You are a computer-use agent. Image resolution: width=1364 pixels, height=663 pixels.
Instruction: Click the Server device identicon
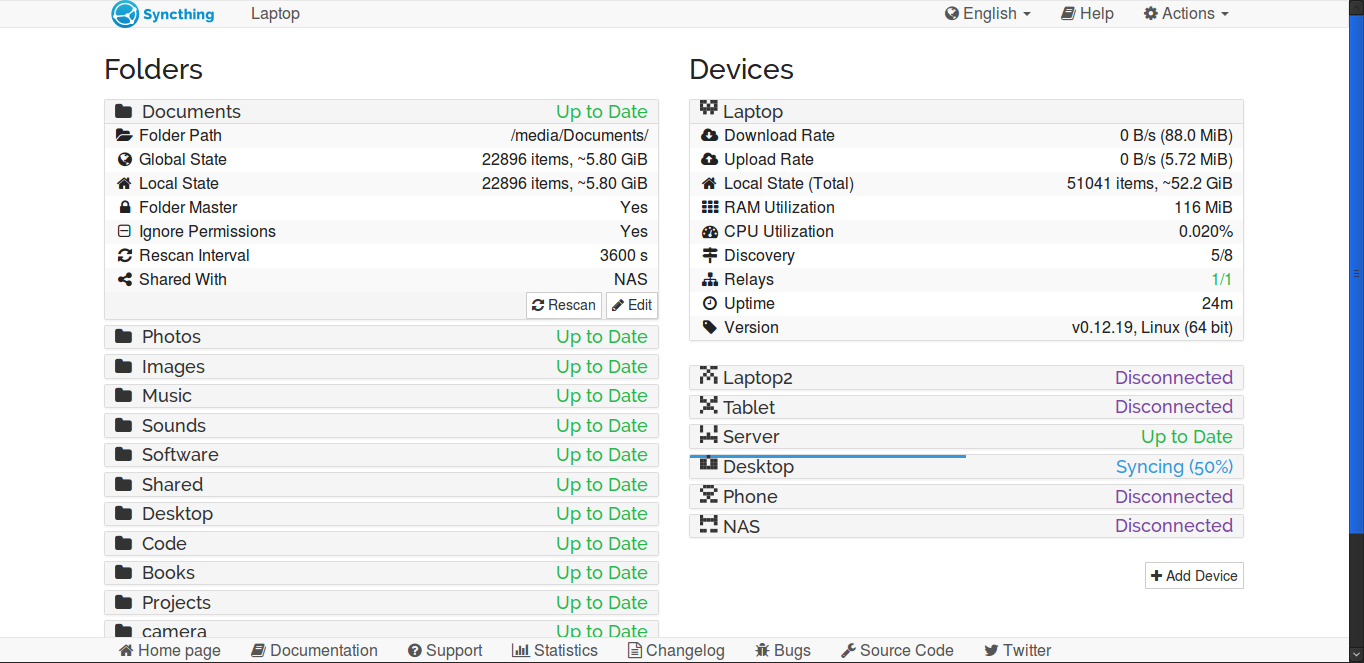pos(709,435)
